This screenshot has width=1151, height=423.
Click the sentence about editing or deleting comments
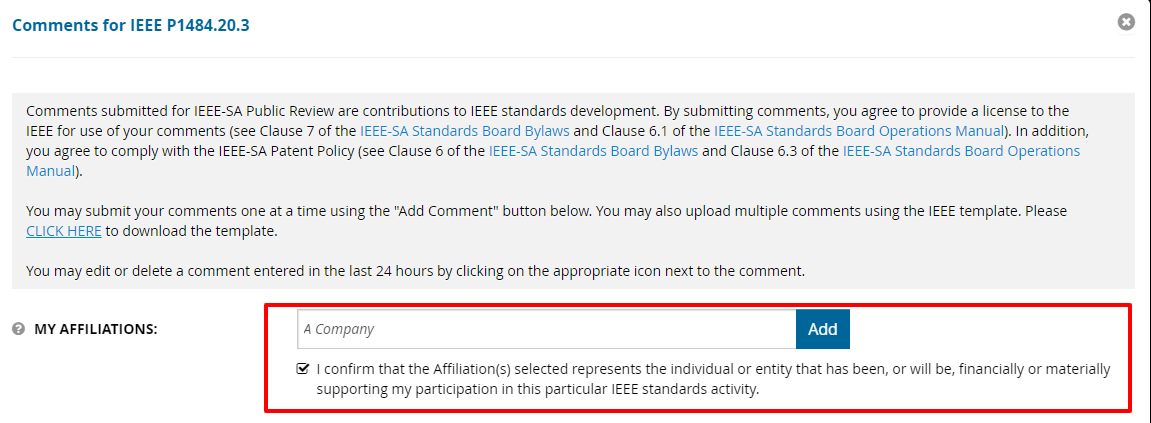pos(415,270)
